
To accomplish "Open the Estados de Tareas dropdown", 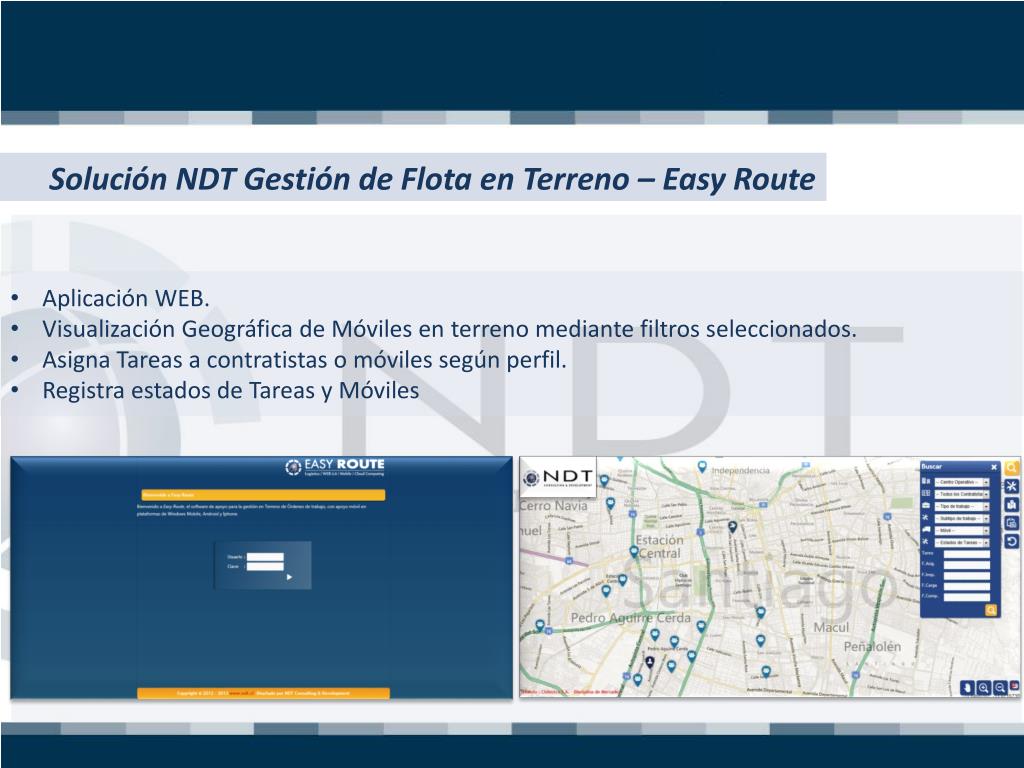I will (x=962, y=543).
